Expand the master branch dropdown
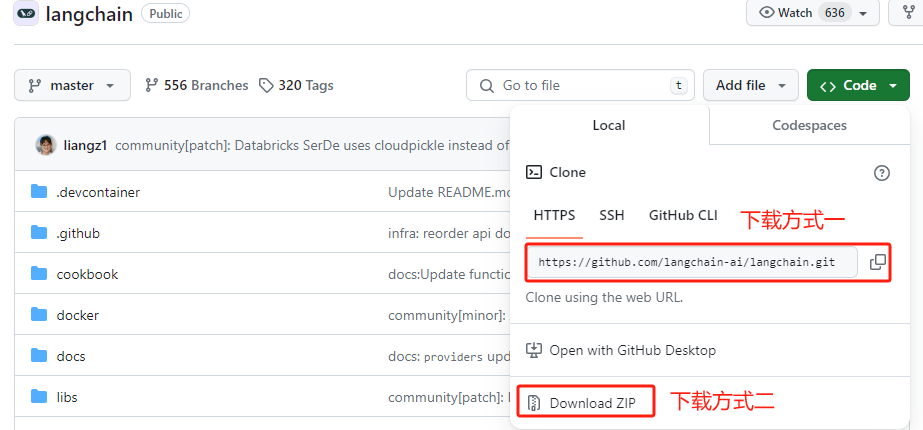The image size is (923, 430). 72,86
